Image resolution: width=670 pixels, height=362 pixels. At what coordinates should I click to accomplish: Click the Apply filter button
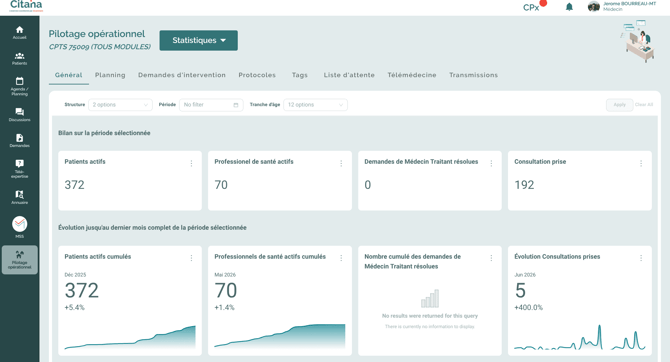point(620,105)
